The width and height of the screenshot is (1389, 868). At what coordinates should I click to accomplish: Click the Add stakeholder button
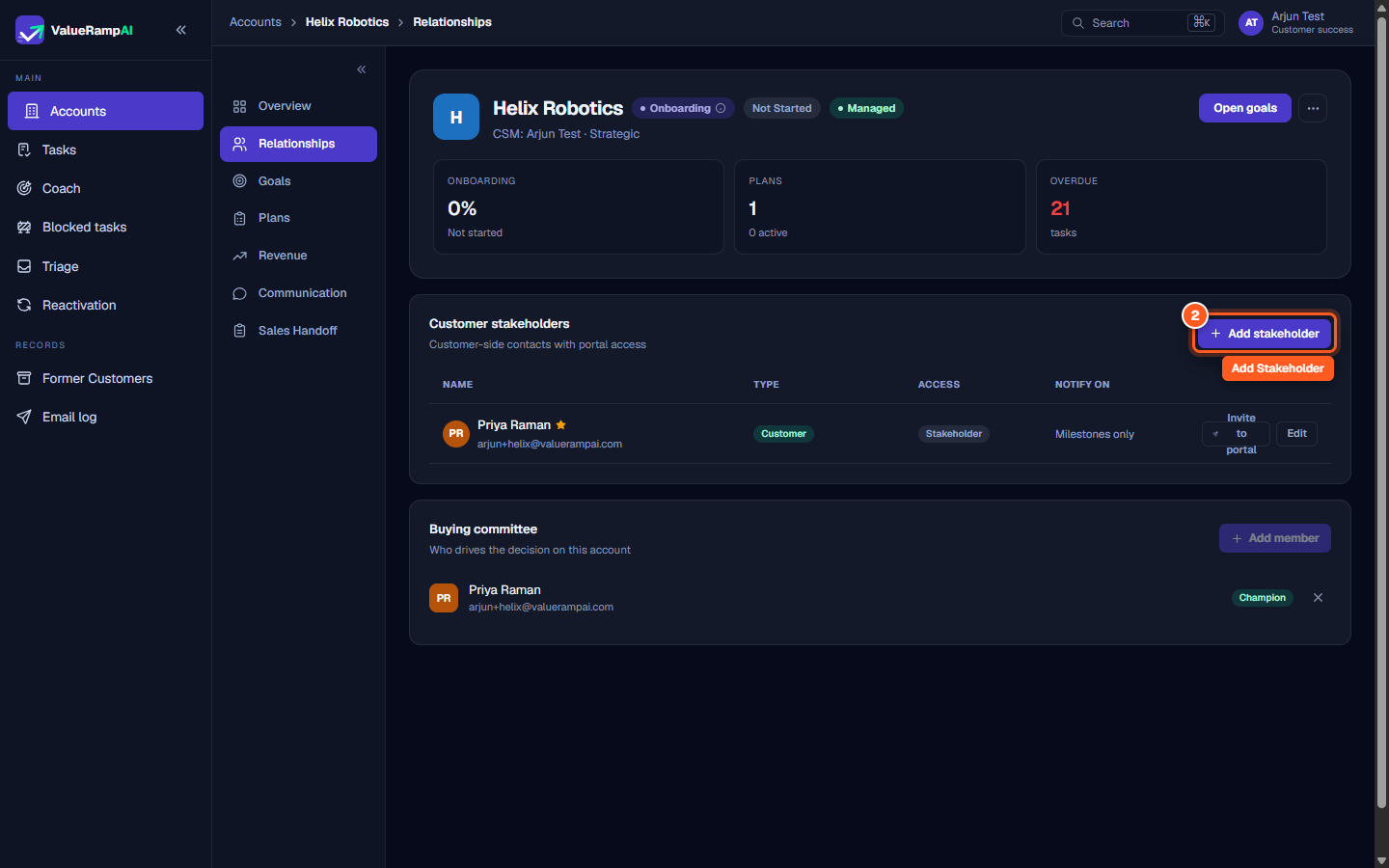[1265, 334]
